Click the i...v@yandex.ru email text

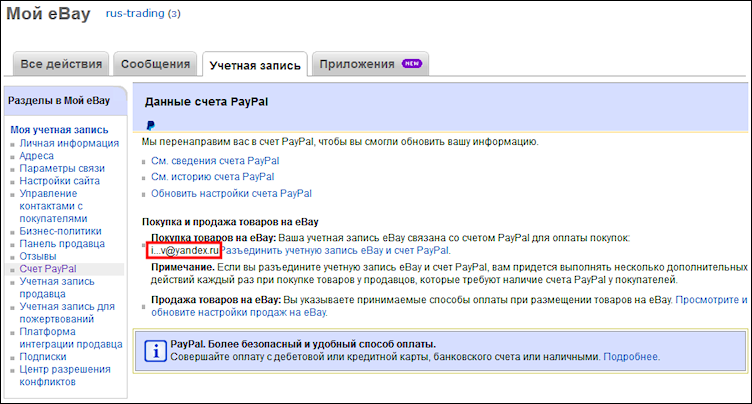(184, 250)
